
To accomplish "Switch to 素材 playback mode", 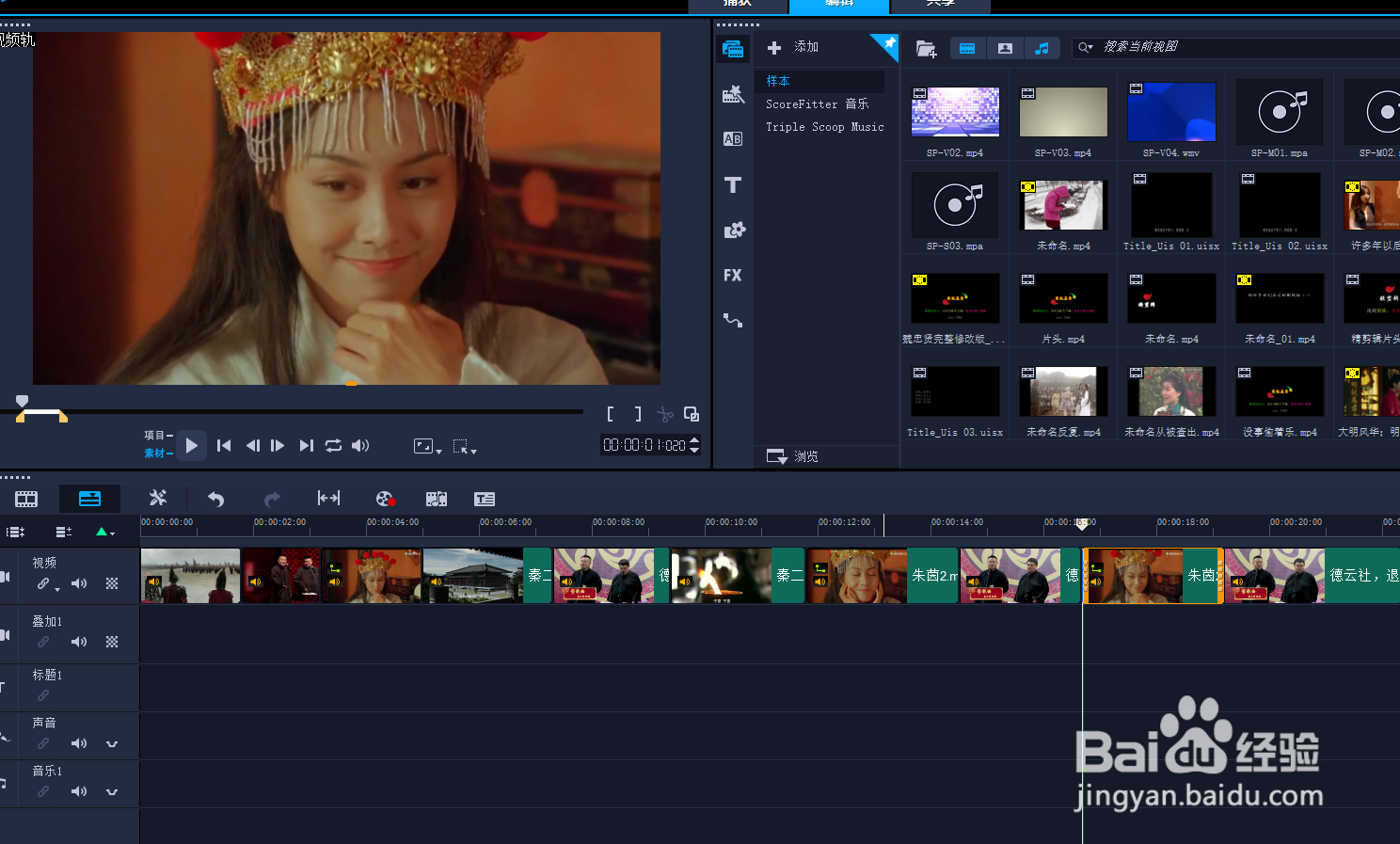I will [158, 453].
